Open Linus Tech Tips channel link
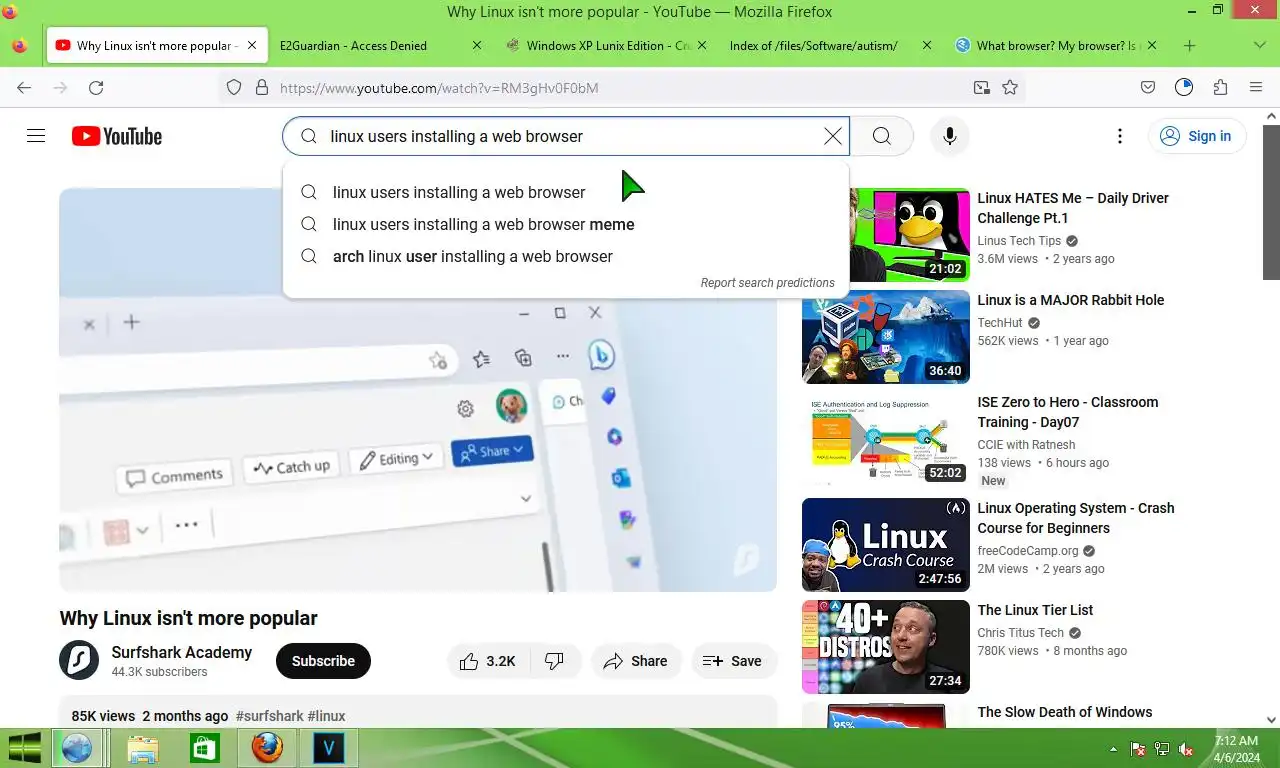 pyautogui.click(x=1019, y=240)
